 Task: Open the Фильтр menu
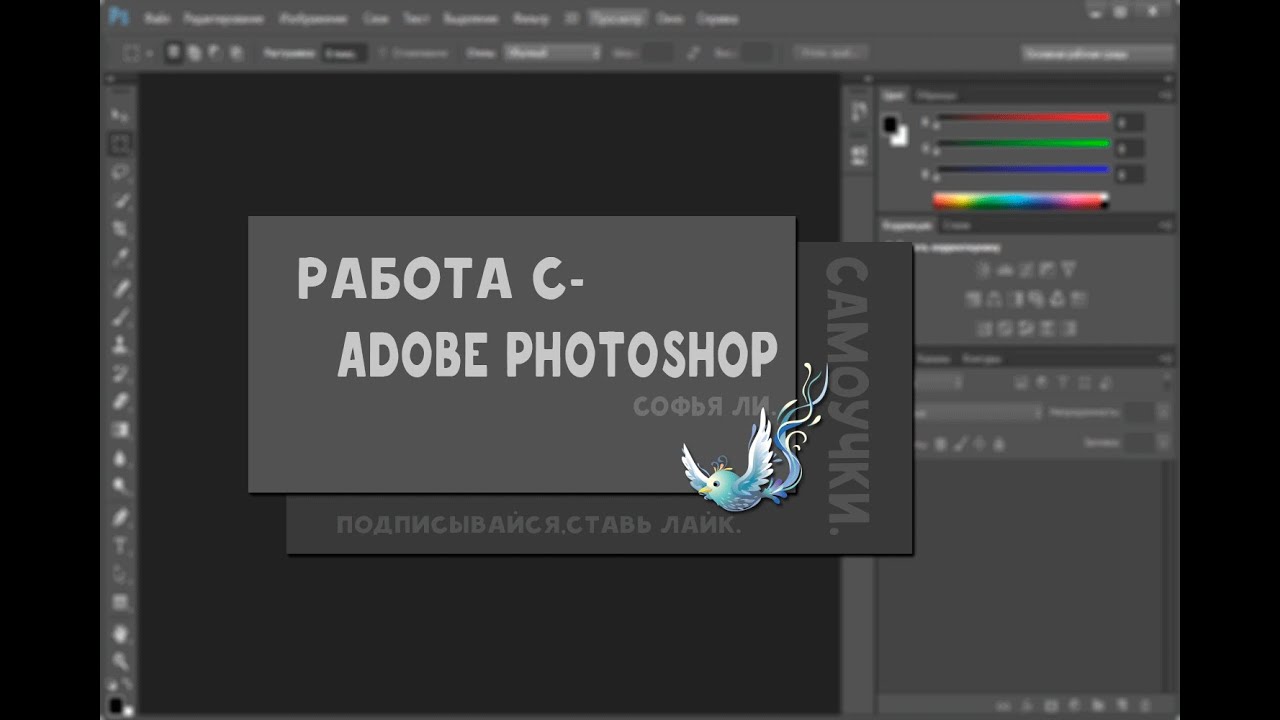[529, 18]
